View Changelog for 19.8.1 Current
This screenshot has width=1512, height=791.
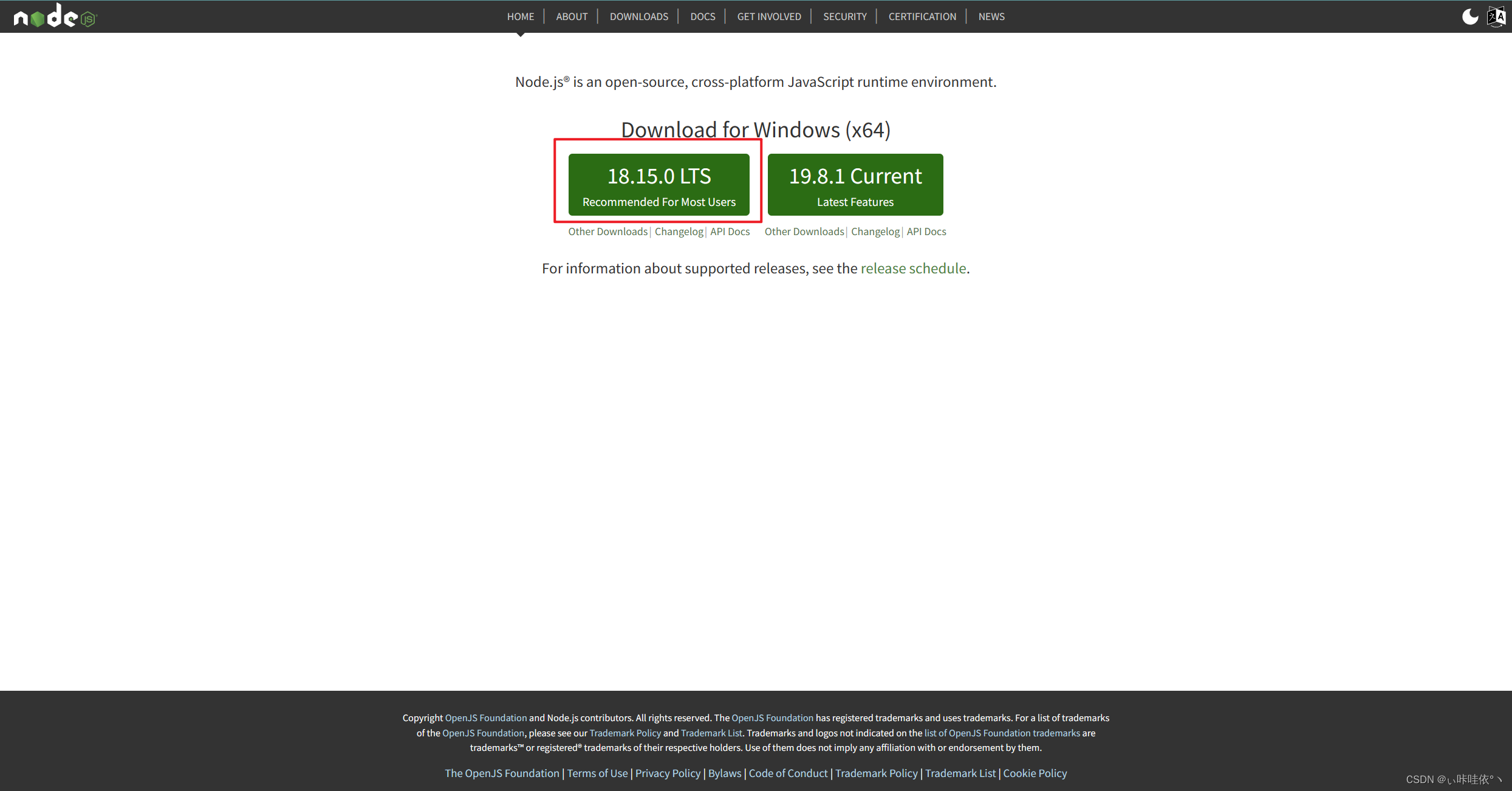pyautogui.click(x=875, y=231)
